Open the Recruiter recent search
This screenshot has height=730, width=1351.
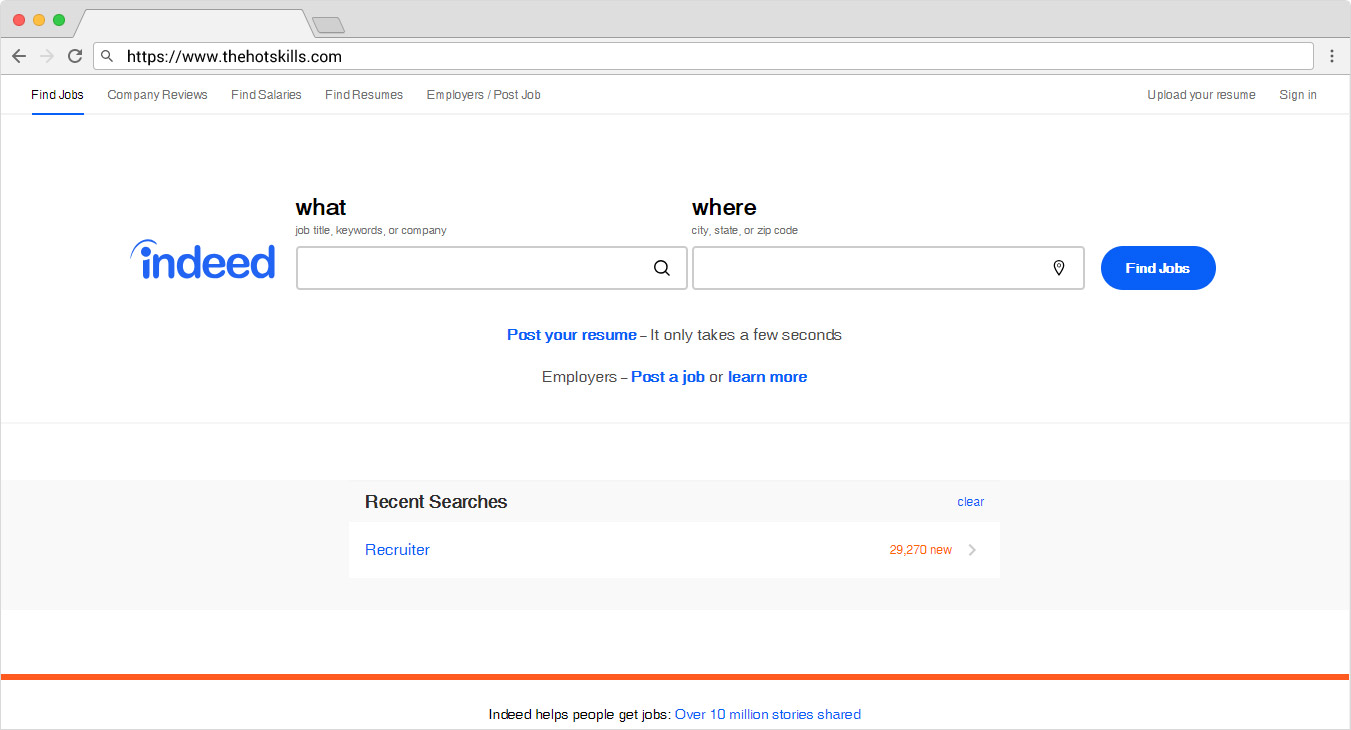[397, 550]
